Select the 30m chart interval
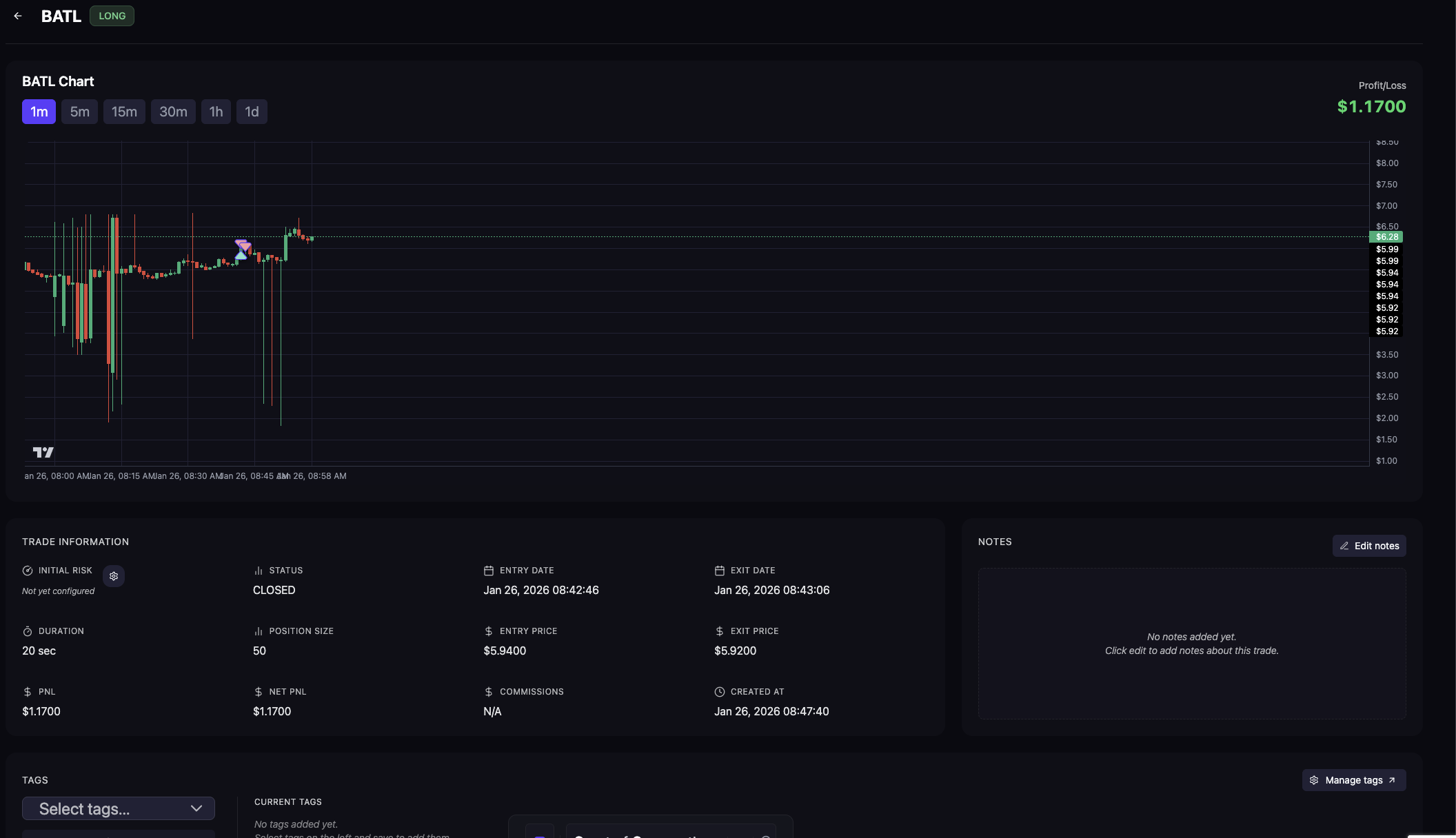Image resolution: width=1456 pixels, height=838 pixels. pos(173,112)
